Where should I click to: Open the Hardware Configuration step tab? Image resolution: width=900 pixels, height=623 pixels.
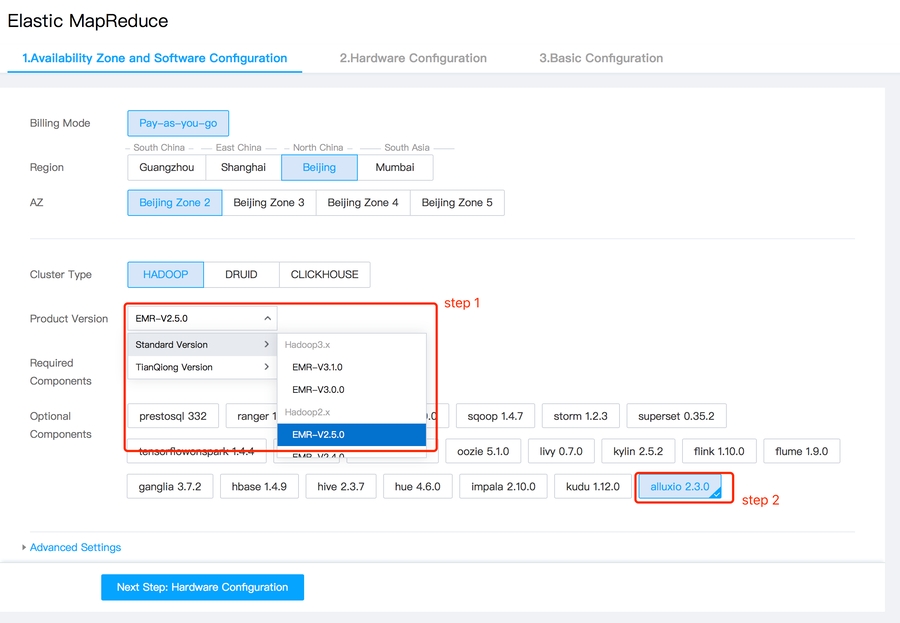[413, 58]
